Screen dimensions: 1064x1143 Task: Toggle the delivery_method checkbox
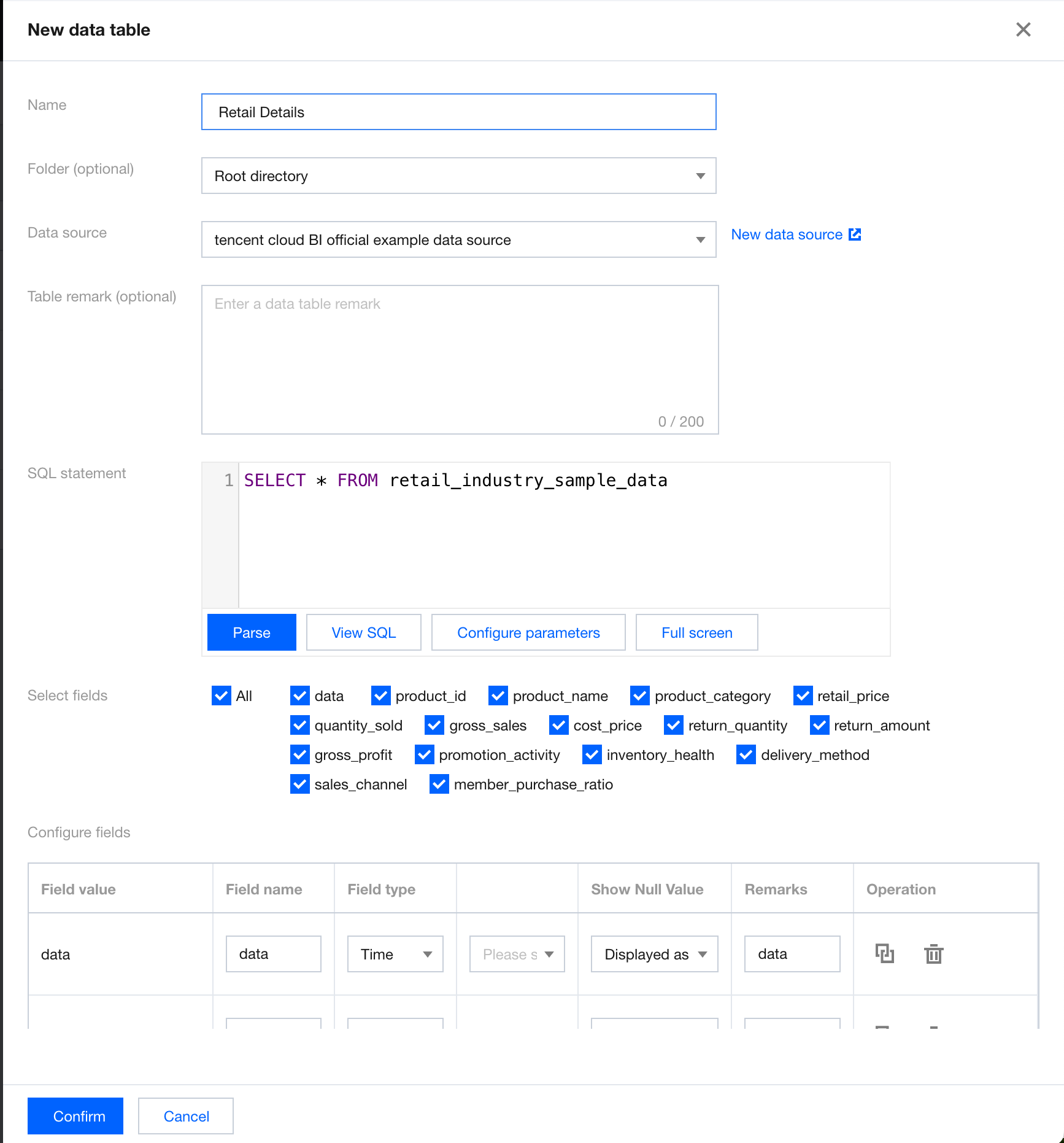click(x=746, y=754)
